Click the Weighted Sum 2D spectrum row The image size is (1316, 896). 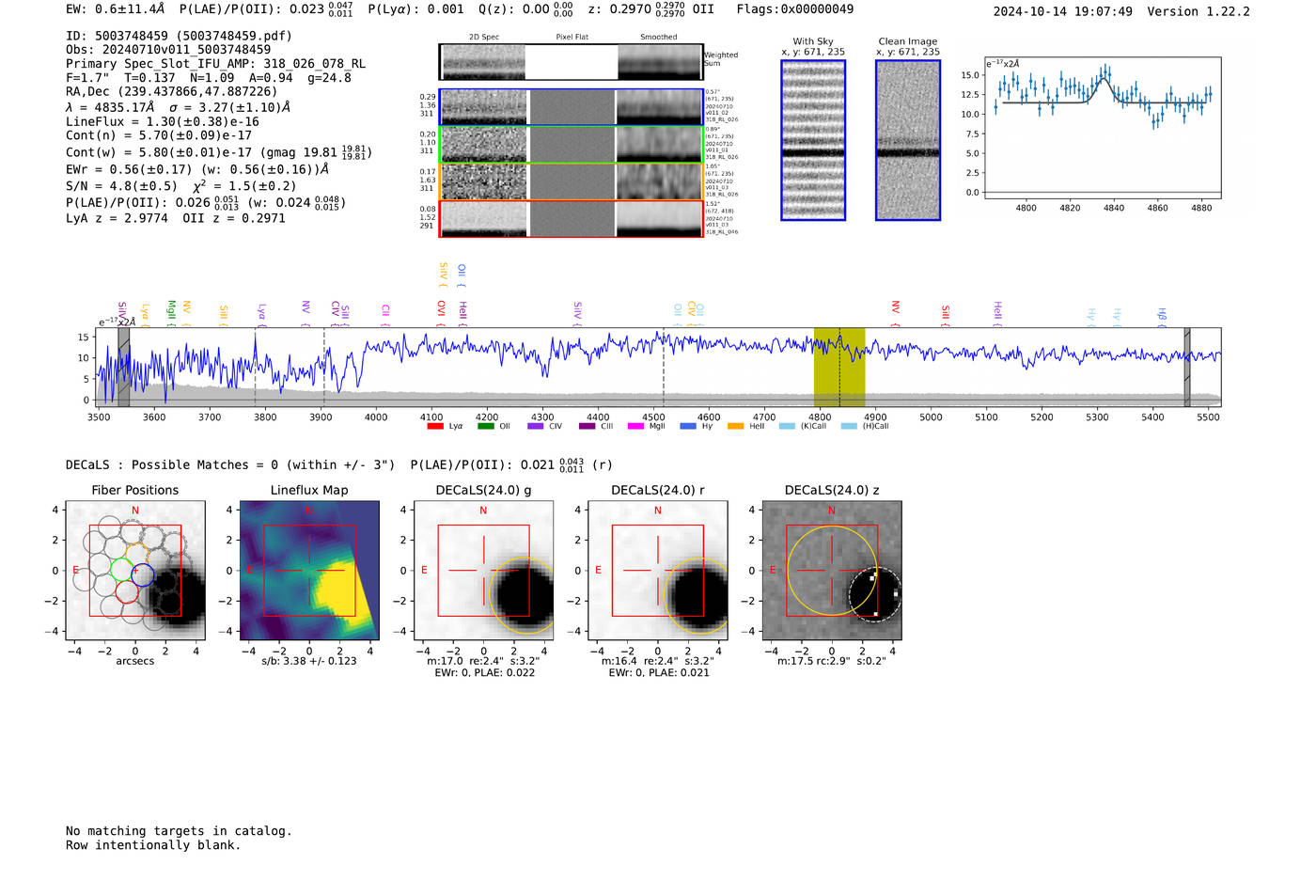point(571,62)
